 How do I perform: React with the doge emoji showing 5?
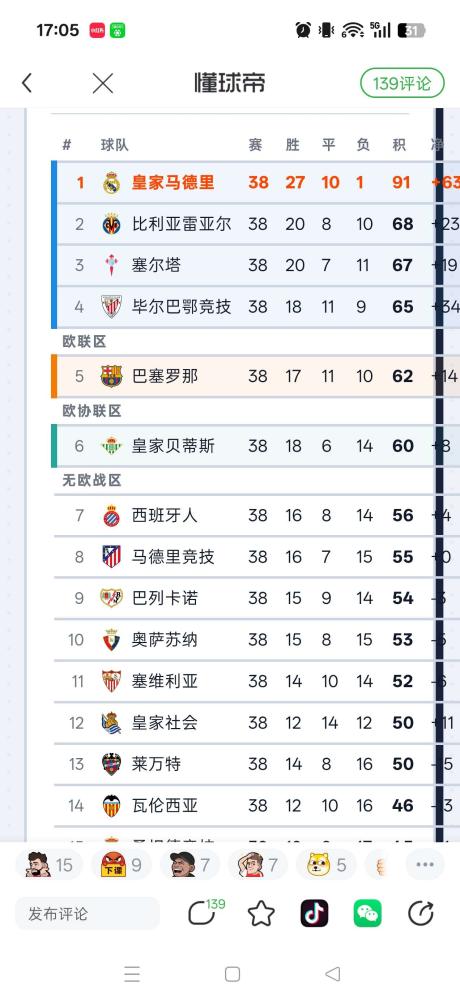(326, 865)
